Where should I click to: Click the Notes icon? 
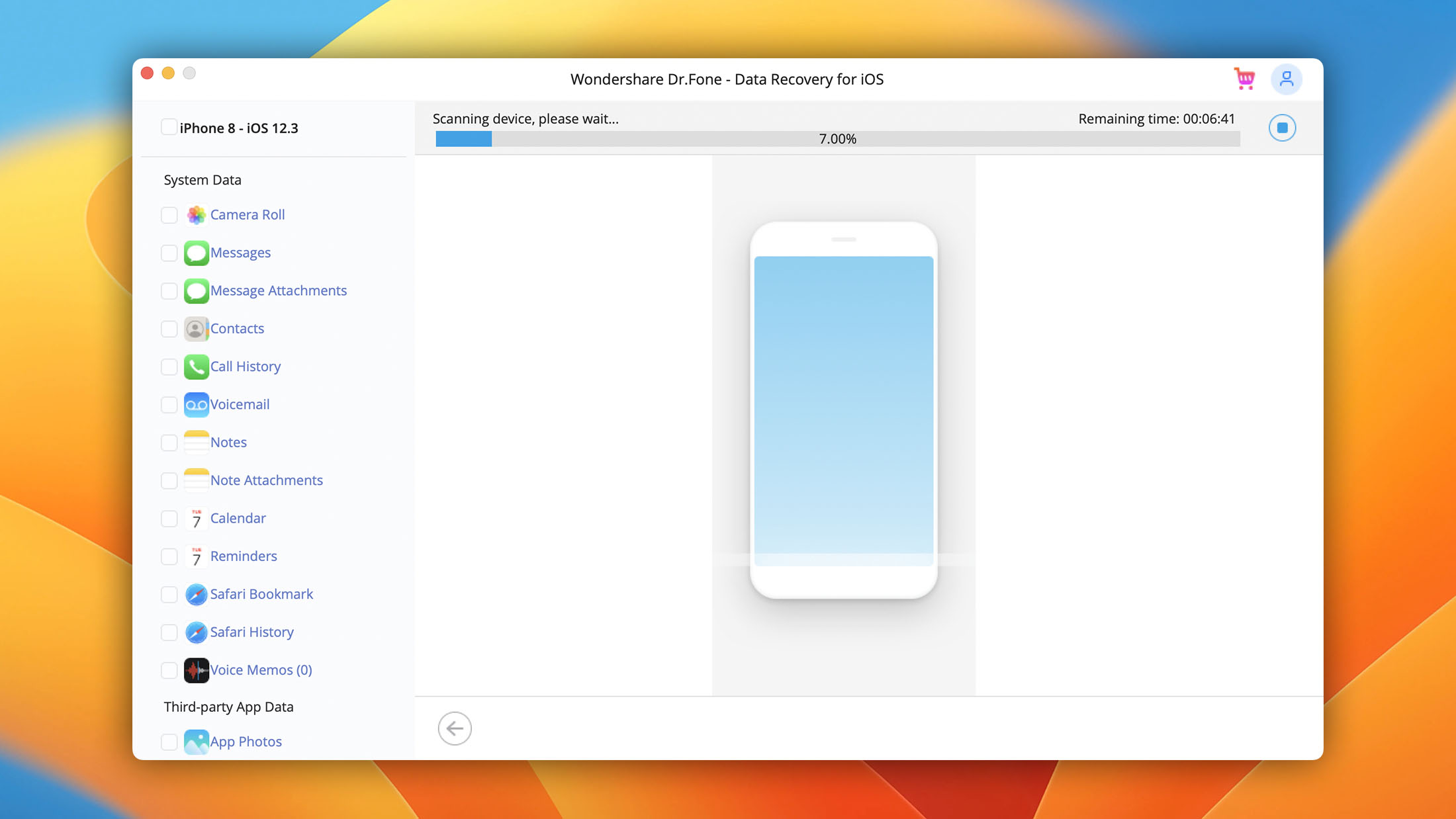click(196, 443)
